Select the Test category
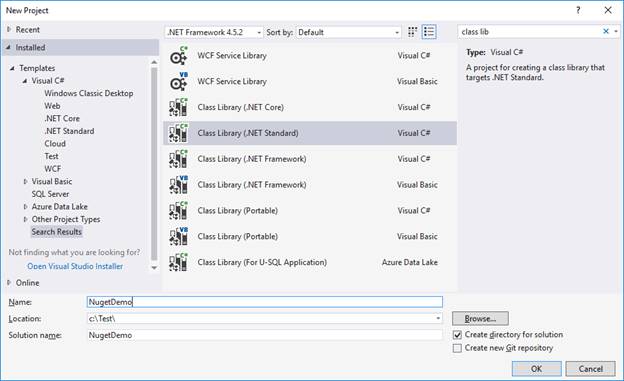The height and width of the screenshot is (381, 624). [x=51, y=156]
